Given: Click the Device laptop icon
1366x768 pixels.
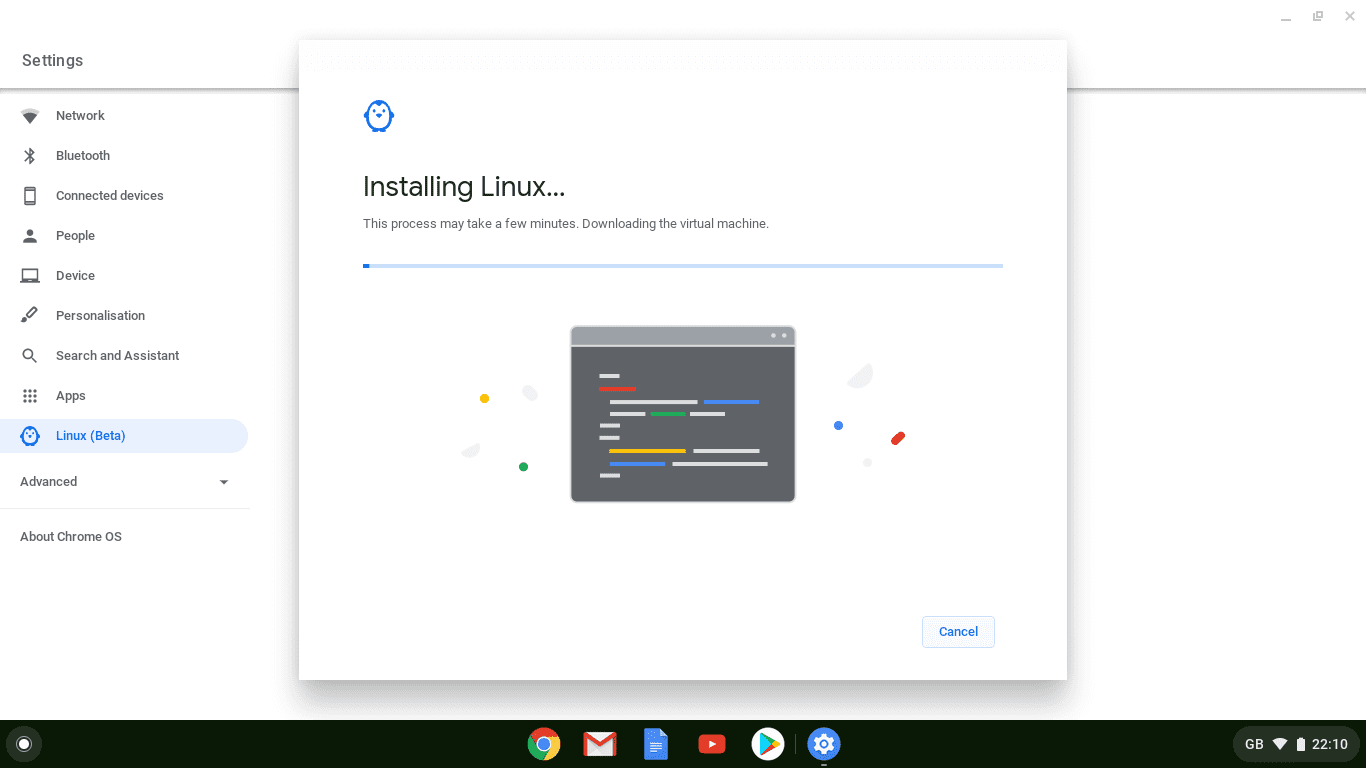Looking at the screenshot, I should point(30,276).
